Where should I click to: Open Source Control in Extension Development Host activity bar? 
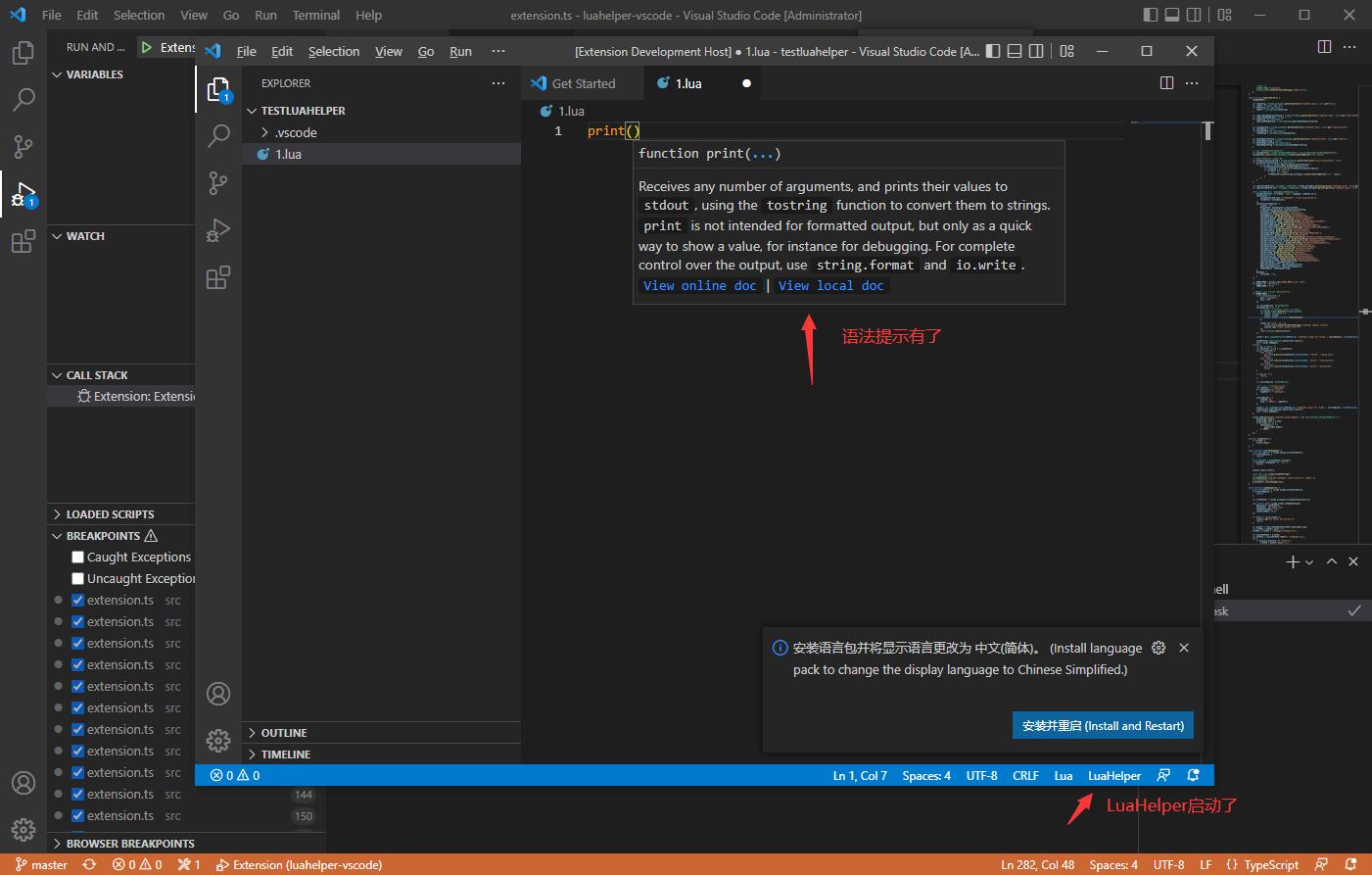218,183
